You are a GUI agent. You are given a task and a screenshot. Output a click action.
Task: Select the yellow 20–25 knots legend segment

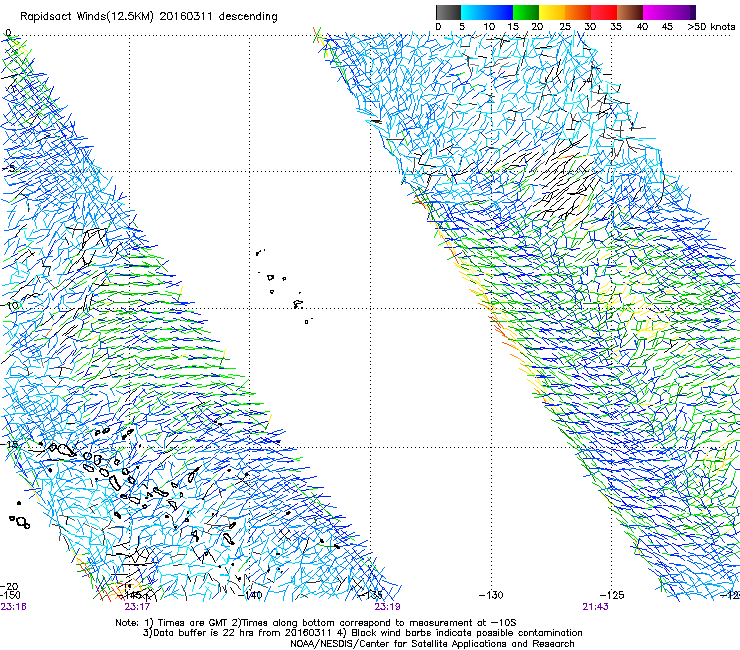pos(551,12)
